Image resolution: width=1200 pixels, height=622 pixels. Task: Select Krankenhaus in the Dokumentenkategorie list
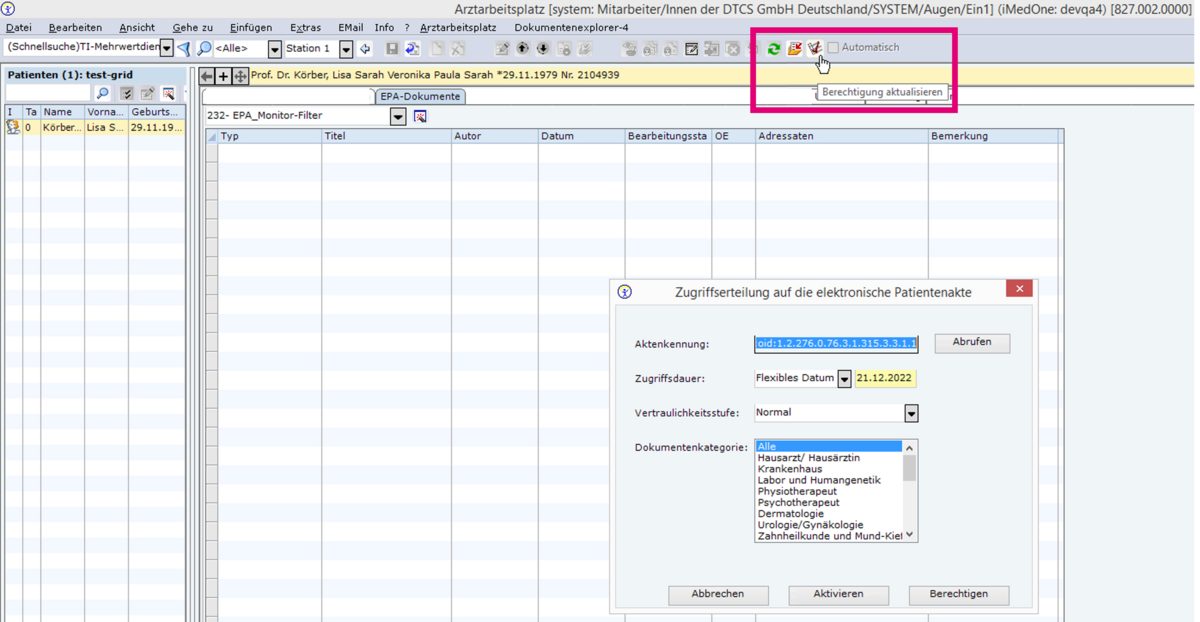click(x=790, y=469)
